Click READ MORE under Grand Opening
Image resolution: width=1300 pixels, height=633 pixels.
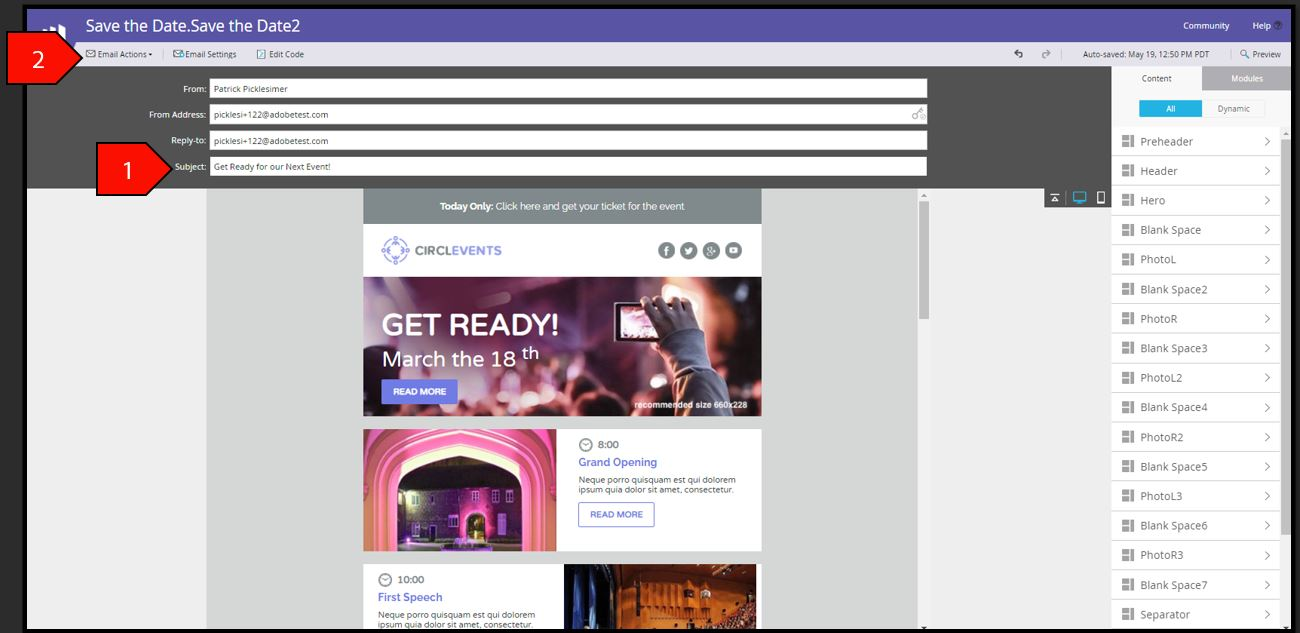[616, 515]
